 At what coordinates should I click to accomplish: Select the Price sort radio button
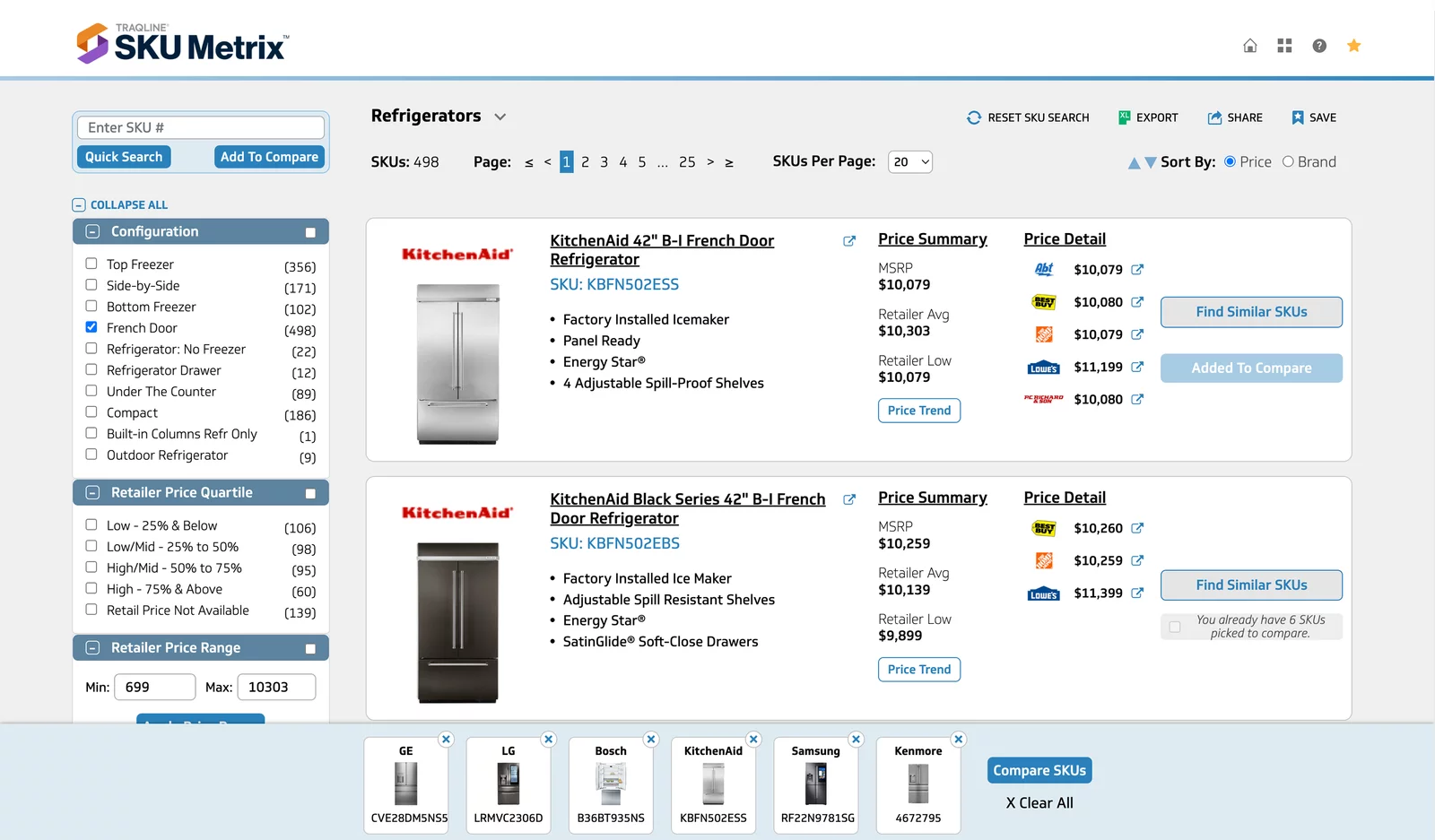[1231, 161]
